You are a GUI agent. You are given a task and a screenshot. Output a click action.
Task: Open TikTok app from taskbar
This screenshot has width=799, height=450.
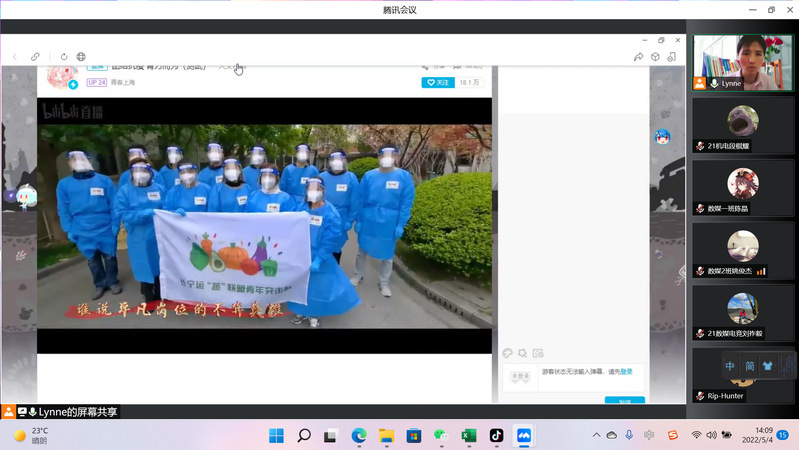[x=496, y=436]
